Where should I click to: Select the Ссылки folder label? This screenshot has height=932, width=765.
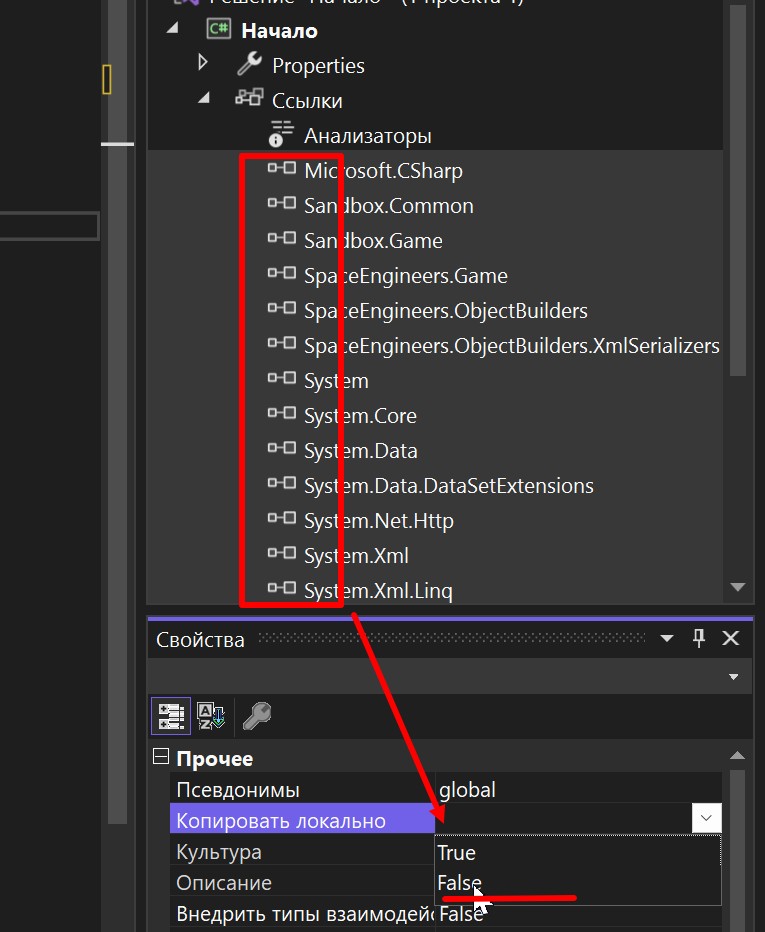(x=307, y=101)
